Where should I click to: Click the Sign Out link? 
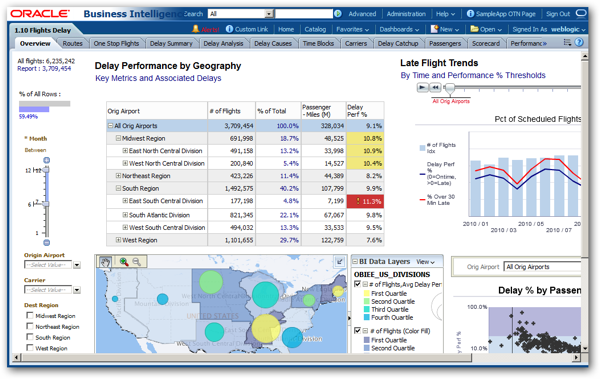coord(558,14)
